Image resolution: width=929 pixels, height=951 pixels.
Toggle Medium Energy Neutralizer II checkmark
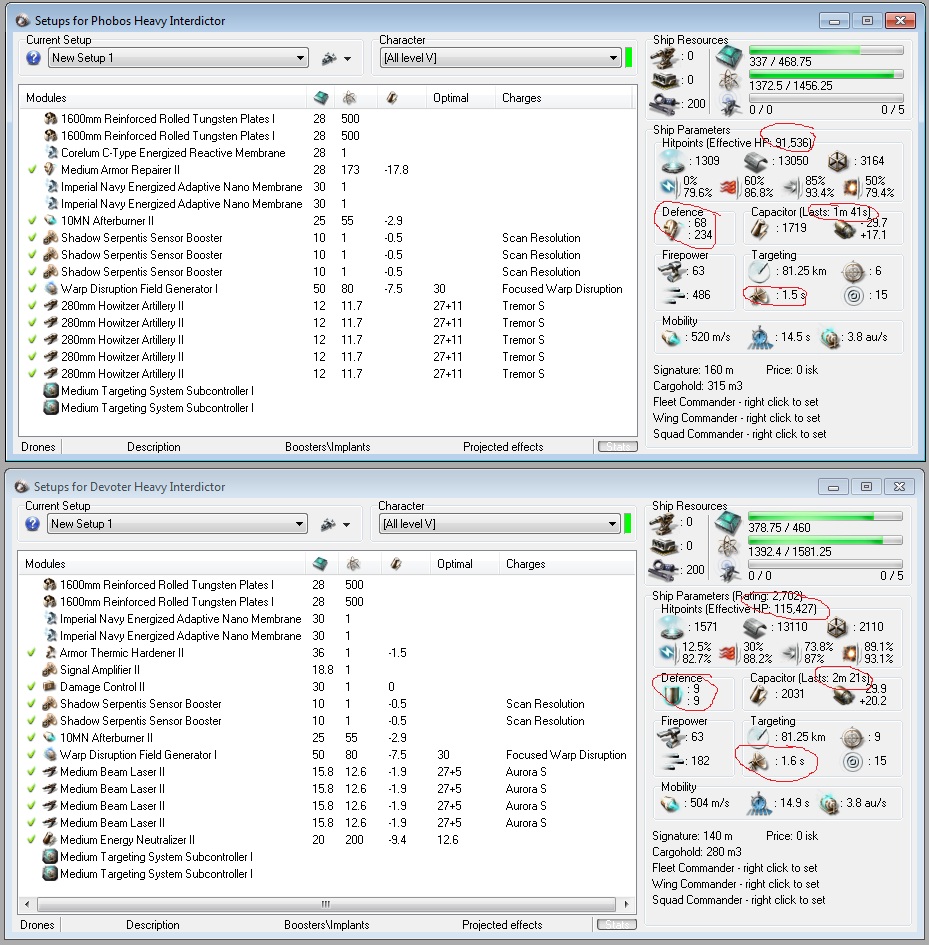[32, 839]
